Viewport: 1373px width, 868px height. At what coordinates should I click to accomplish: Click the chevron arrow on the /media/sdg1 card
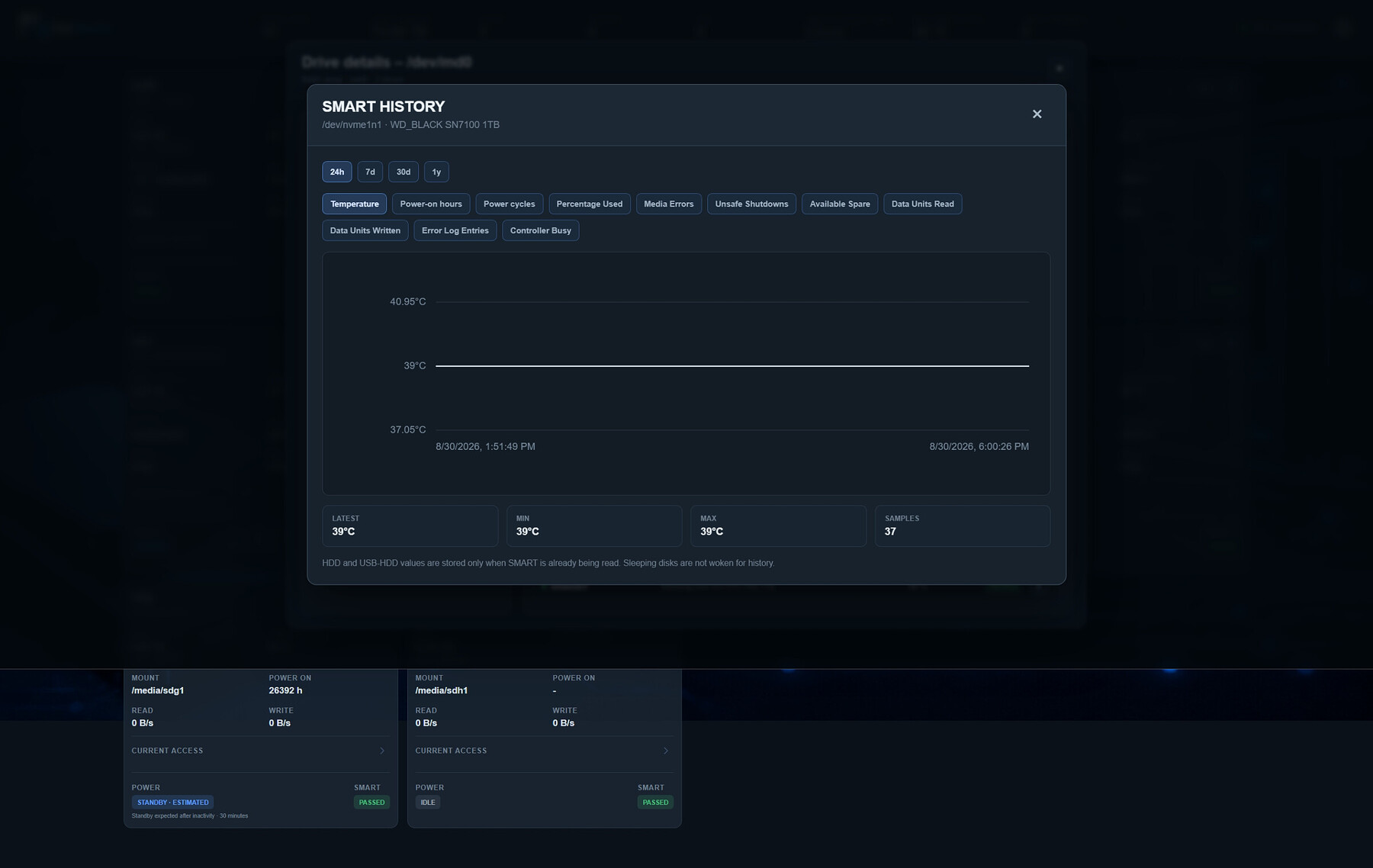(x=382, y=751)
